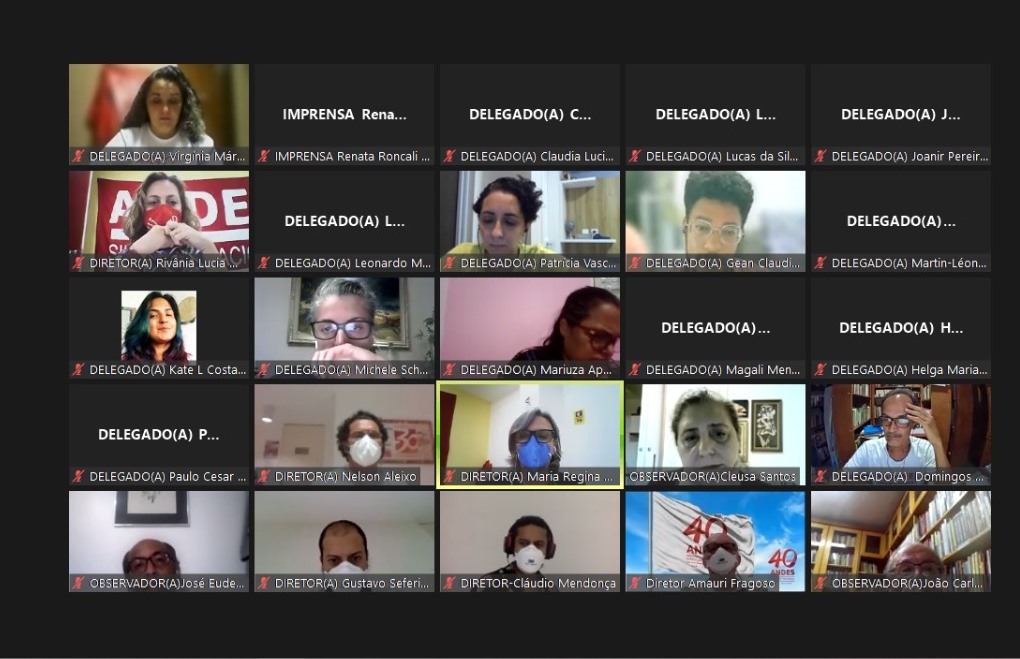This screenshot has height=659, width=1020.
Task: Click muted microphone icon on Cleusa Santos tile
Action: click(x=635, y=477)
